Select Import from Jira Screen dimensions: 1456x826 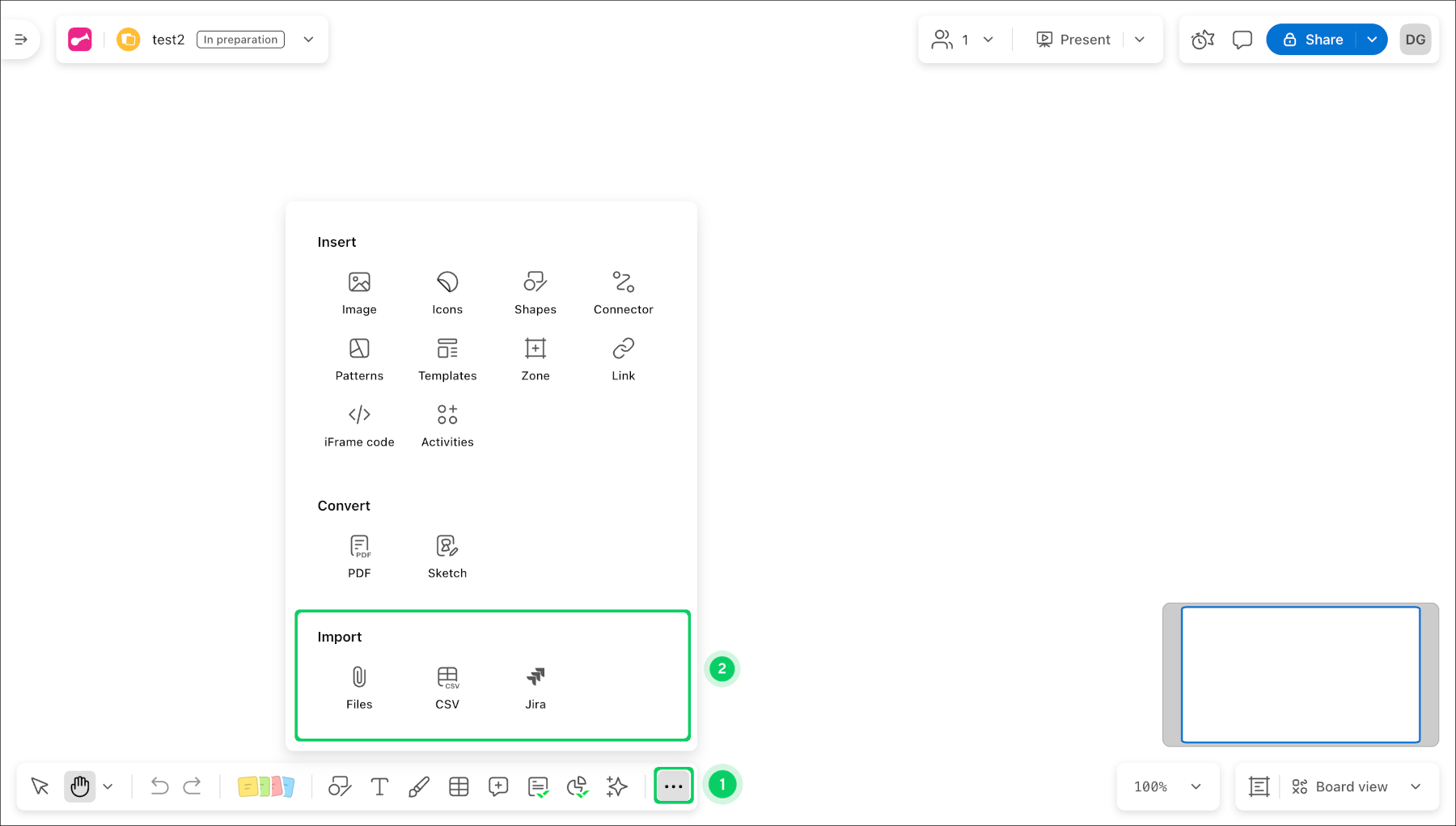pos(535,685)
